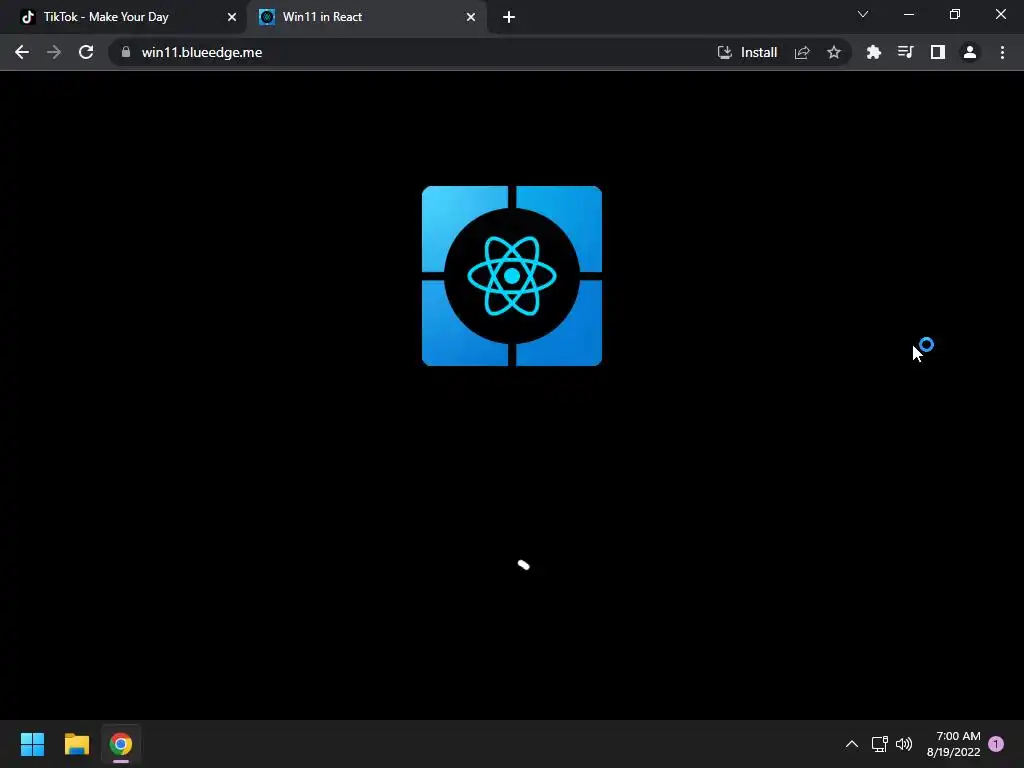Close the Win11 in React tab
The height and width of the screenshot is (768, 1024).
coord(471,17)
